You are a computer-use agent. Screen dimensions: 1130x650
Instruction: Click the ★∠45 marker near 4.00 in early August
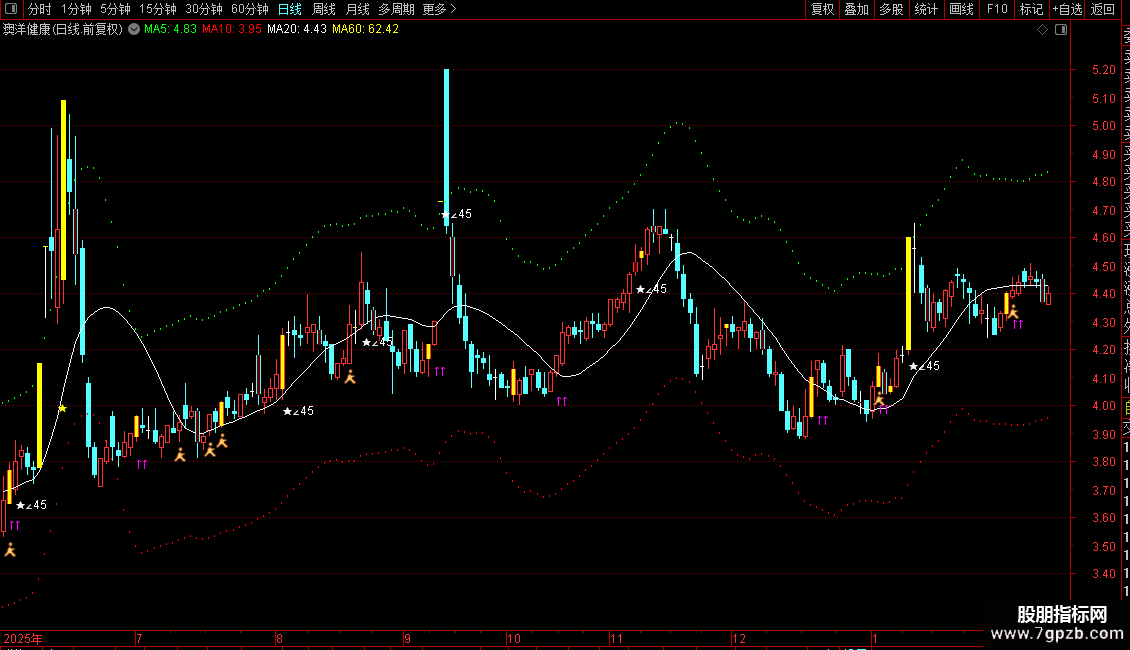point(298,411)
